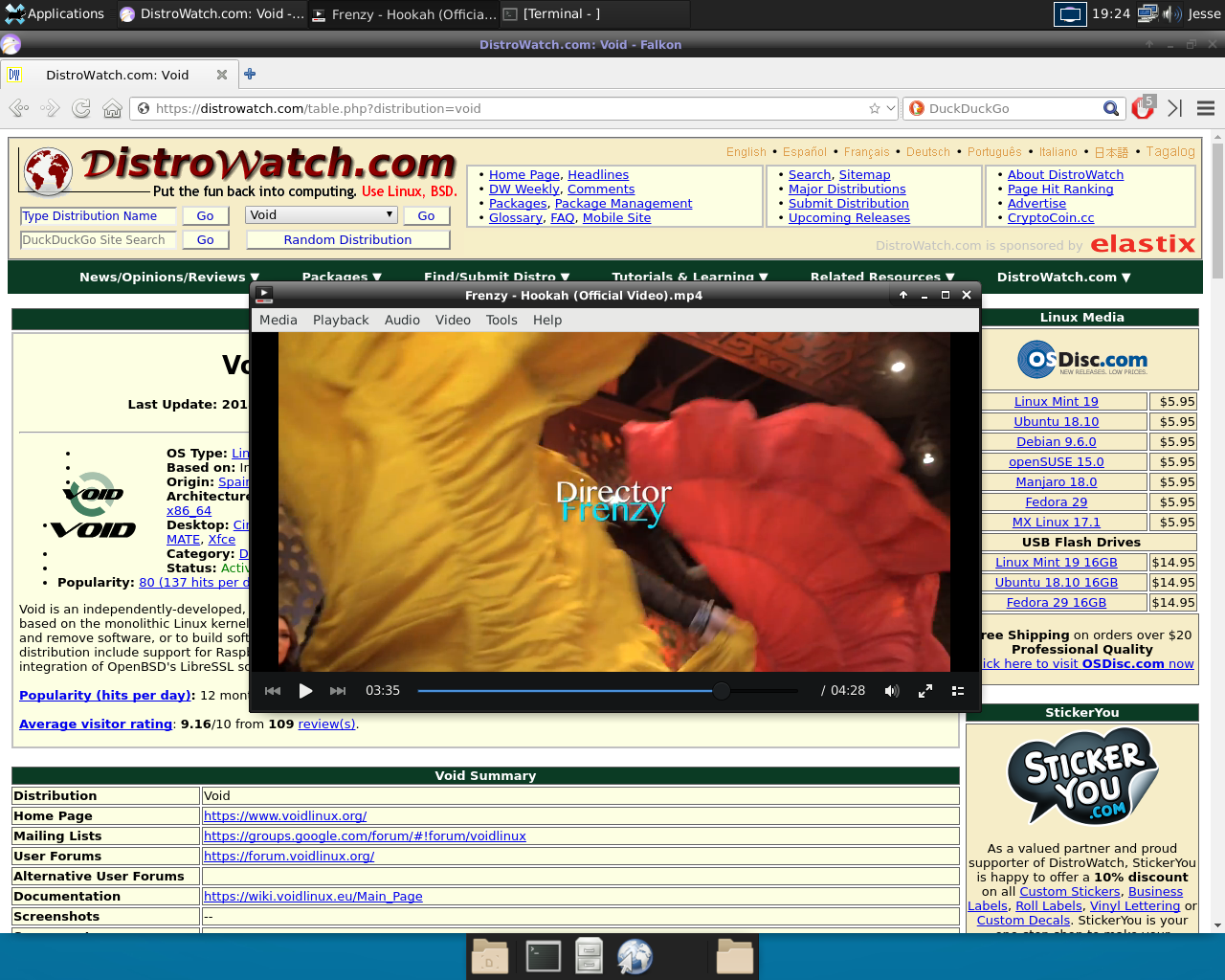Image resolution: width=1225 pixels, height=980 pixels.
Task: Toggle the Falkon sidebar arrow icon
Action: tap(1175, 108)
